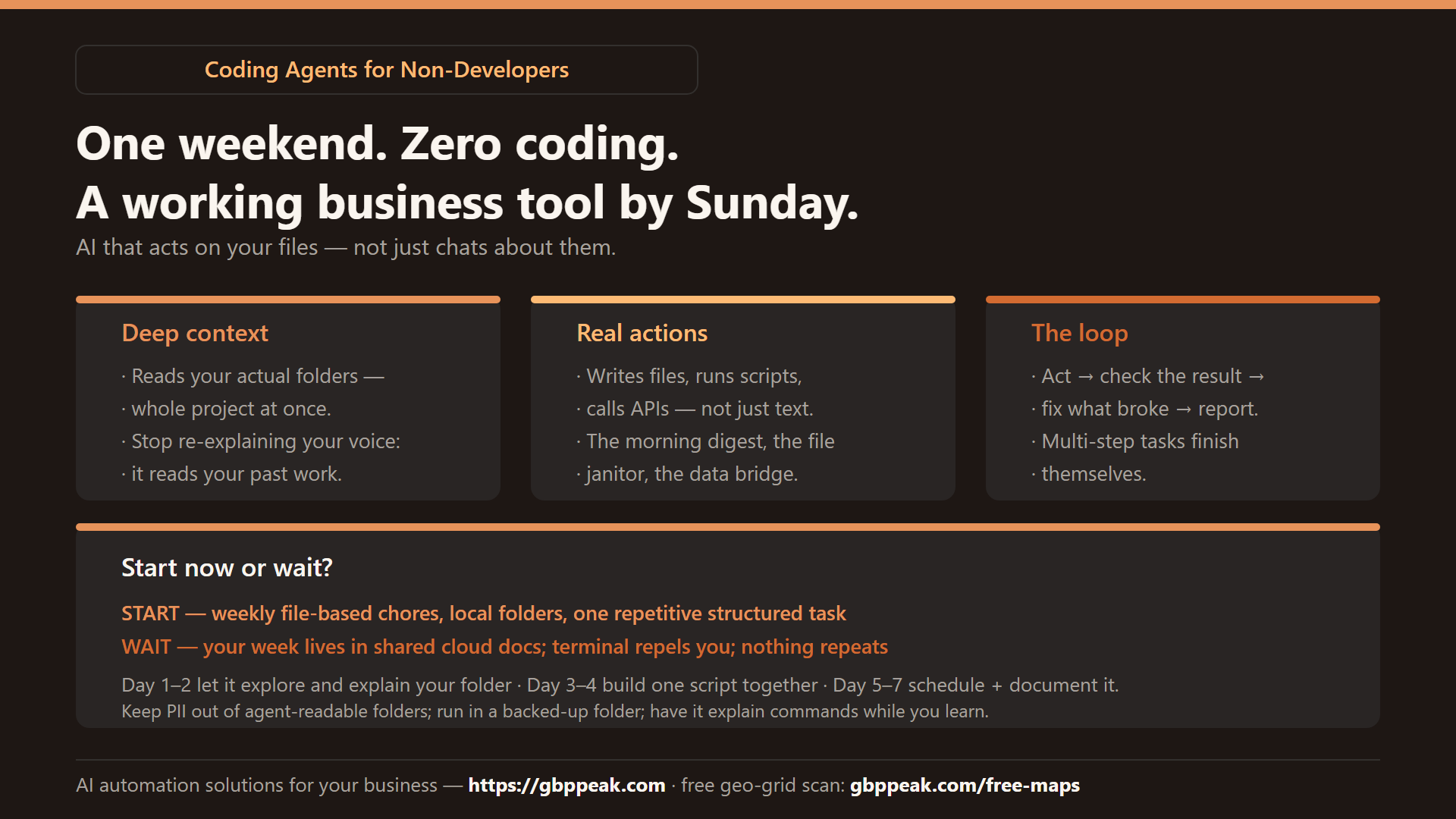Click 'it reads your past work.' bullet
The image size is (1456, 819).
pos(232,474)
